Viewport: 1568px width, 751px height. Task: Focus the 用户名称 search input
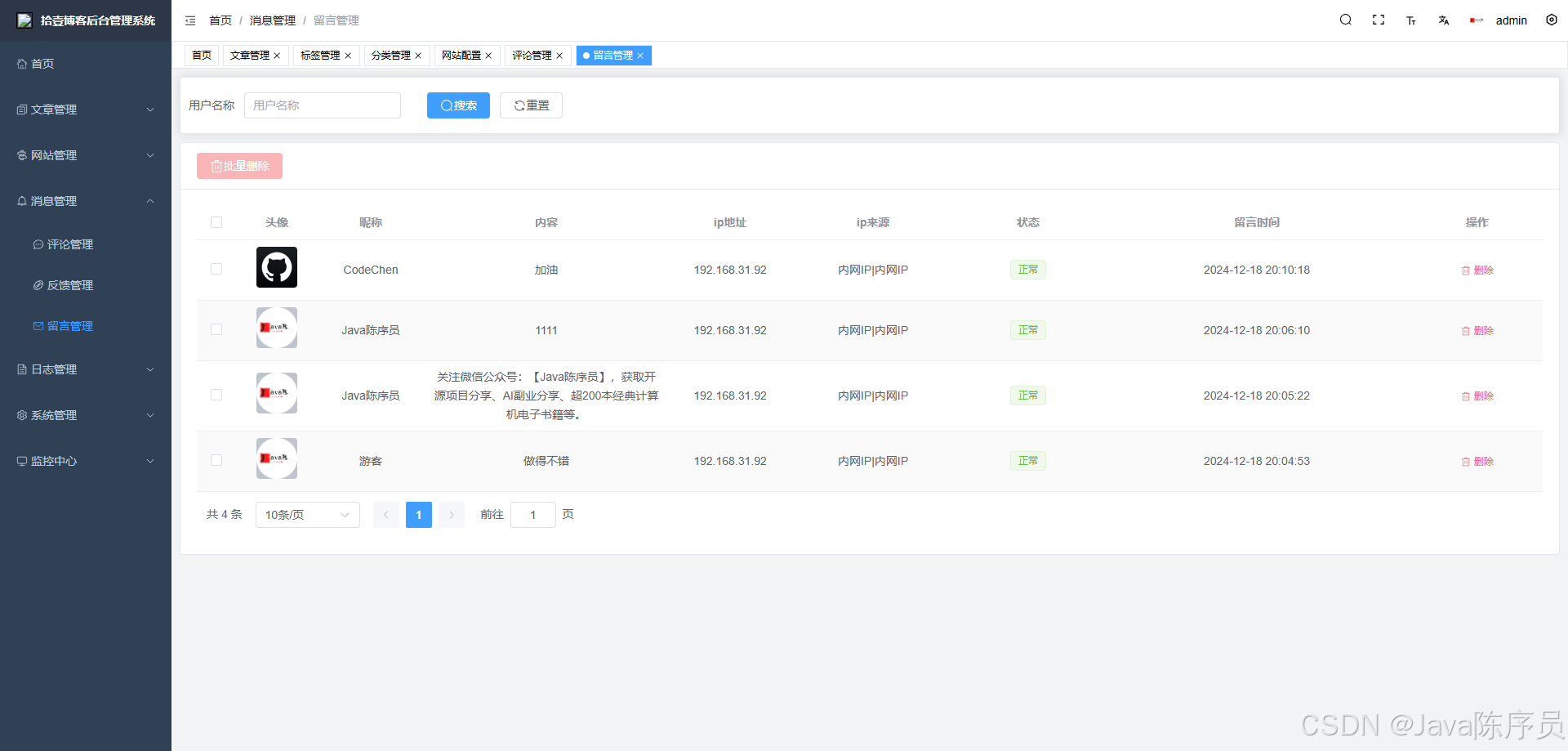[323, 105]
